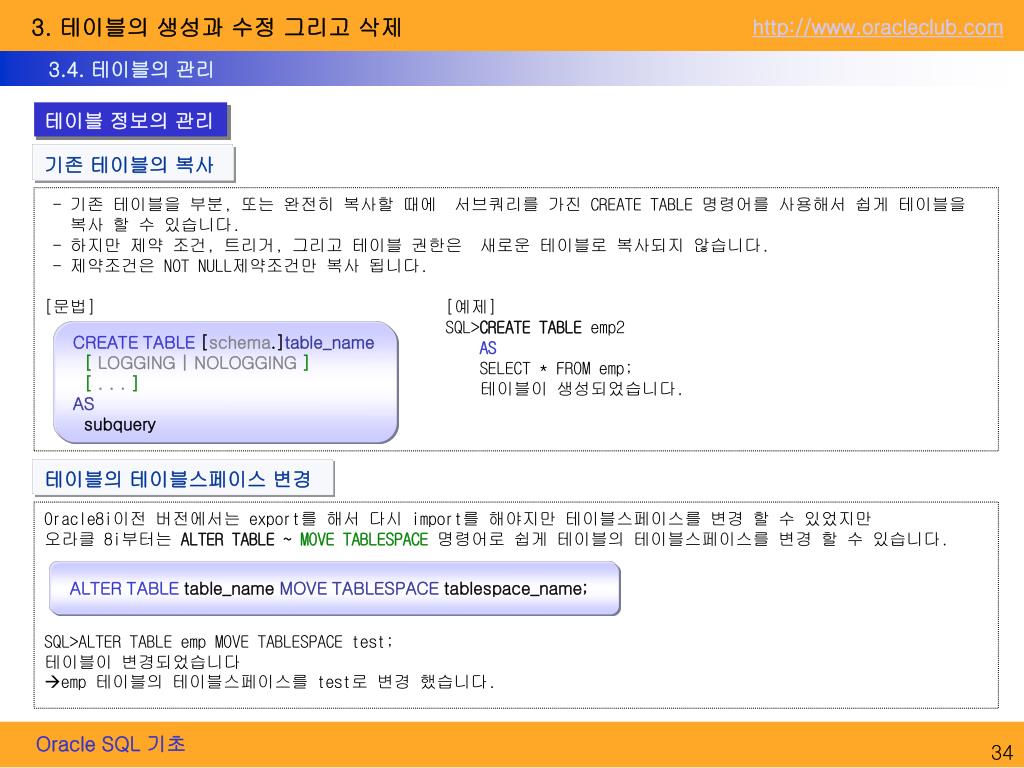1024x768 pixels.
Task: Click the '[문법]' label
Action: tap(70, 306)
